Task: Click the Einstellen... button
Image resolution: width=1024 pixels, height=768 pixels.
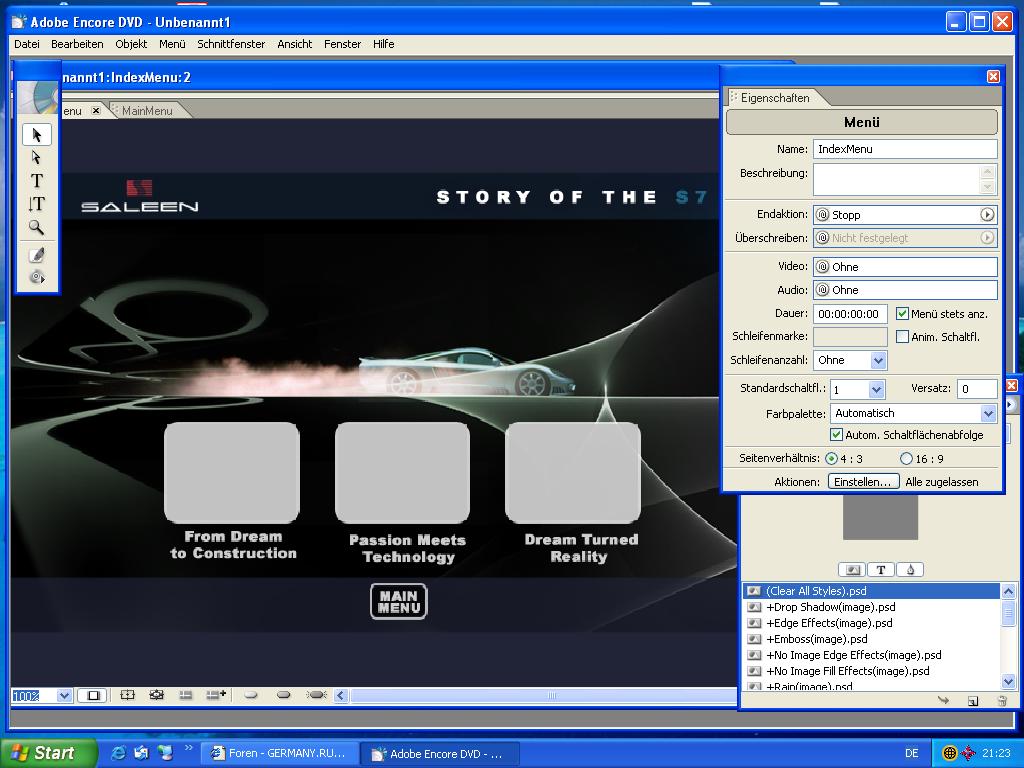Action: click(863, 482)
